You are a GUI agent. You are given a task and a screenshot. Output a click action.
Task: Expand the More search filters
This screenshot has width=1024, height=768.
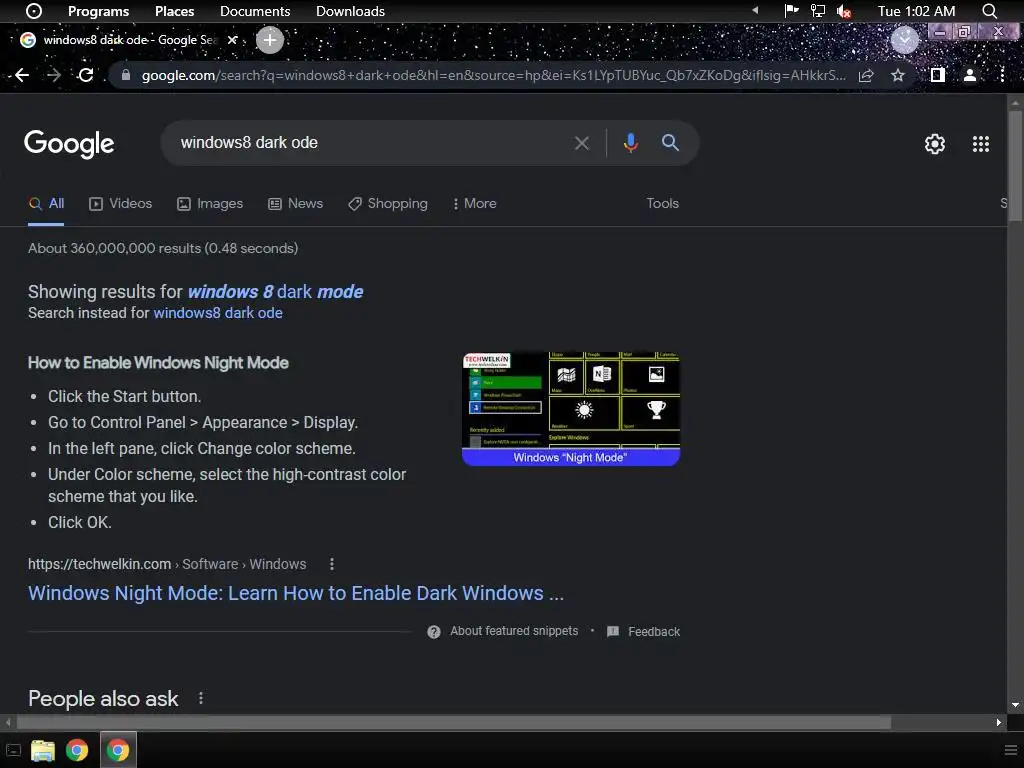coord(475,204)
